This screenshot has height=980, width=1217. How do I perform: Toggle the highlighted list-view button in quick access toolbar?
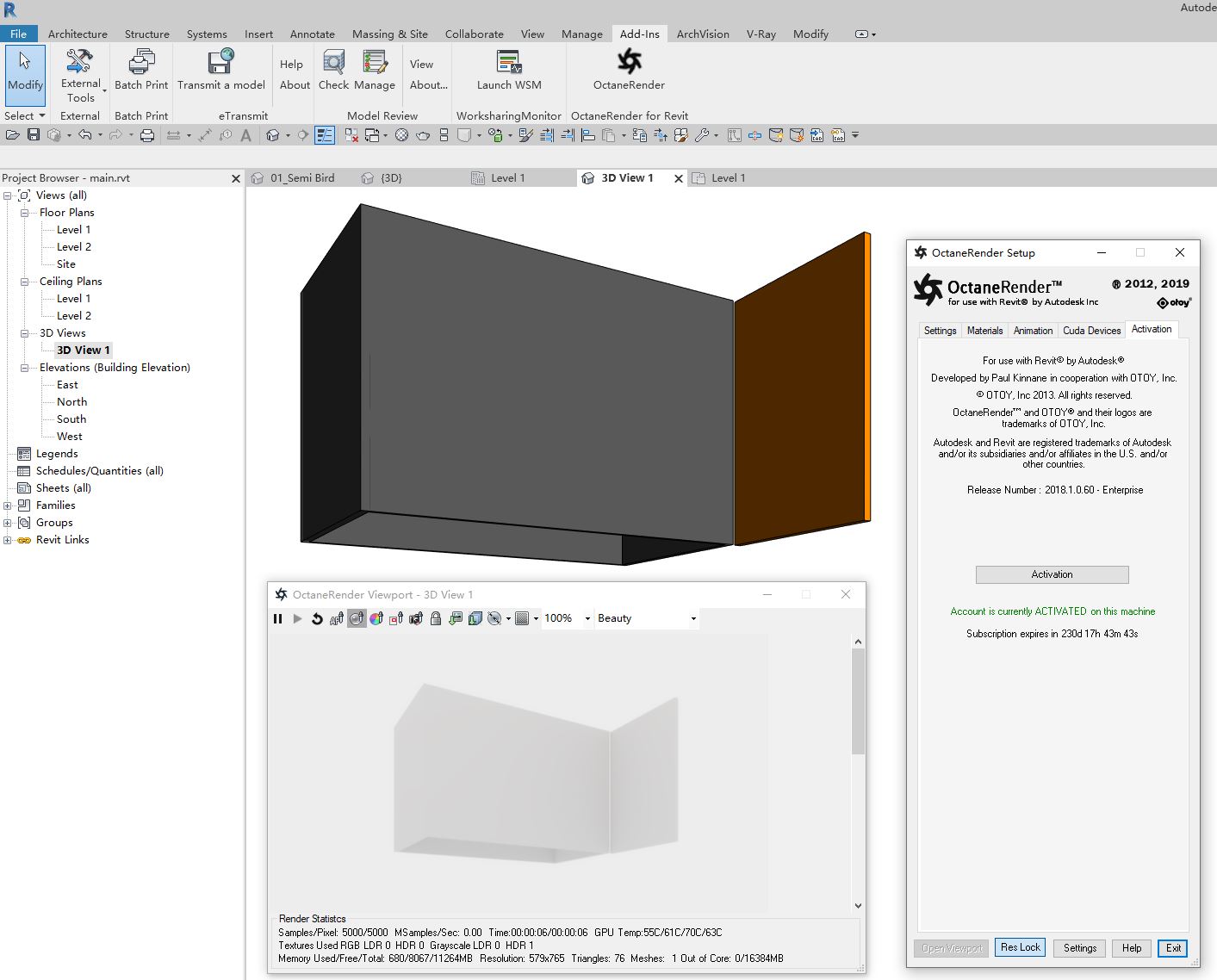pos(325,135)
